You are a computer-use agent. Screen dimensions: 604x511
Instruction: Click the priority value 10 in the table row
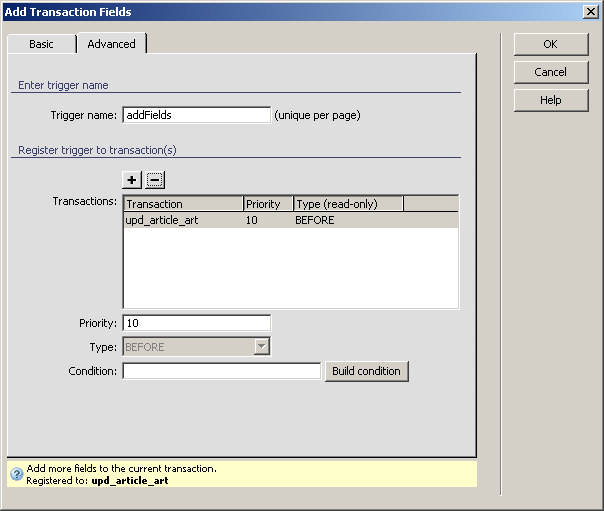[253, 220]
